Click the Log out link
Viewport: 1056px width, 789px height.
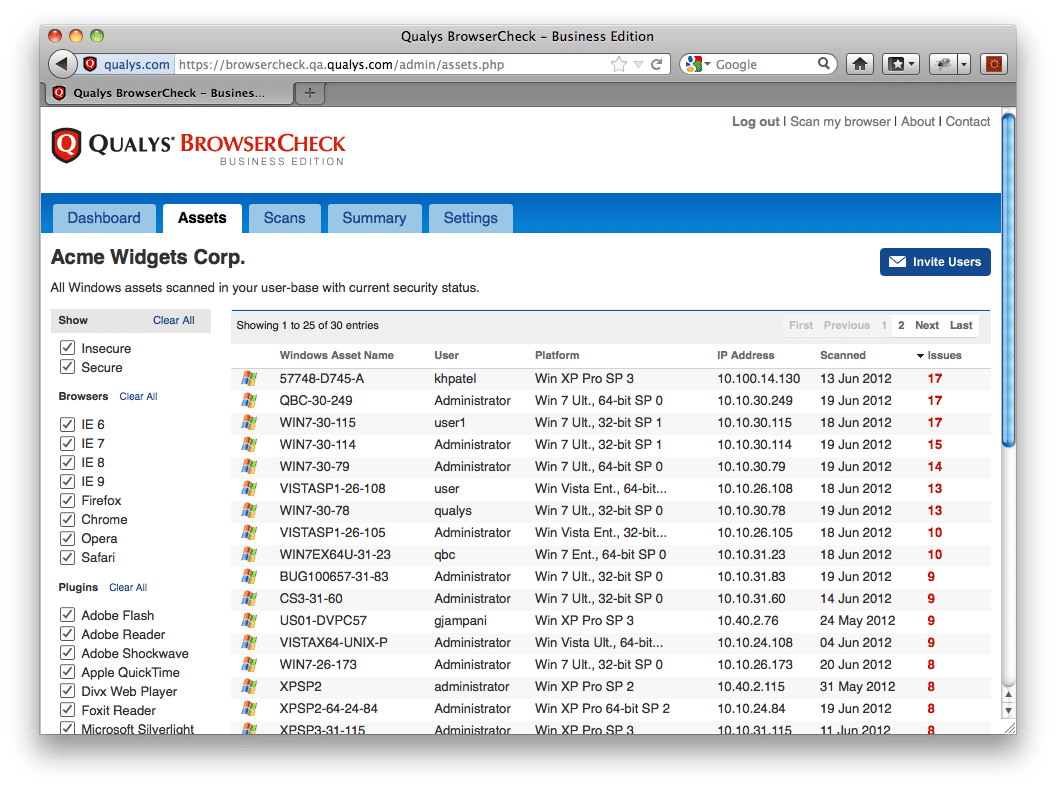[756, 122]
